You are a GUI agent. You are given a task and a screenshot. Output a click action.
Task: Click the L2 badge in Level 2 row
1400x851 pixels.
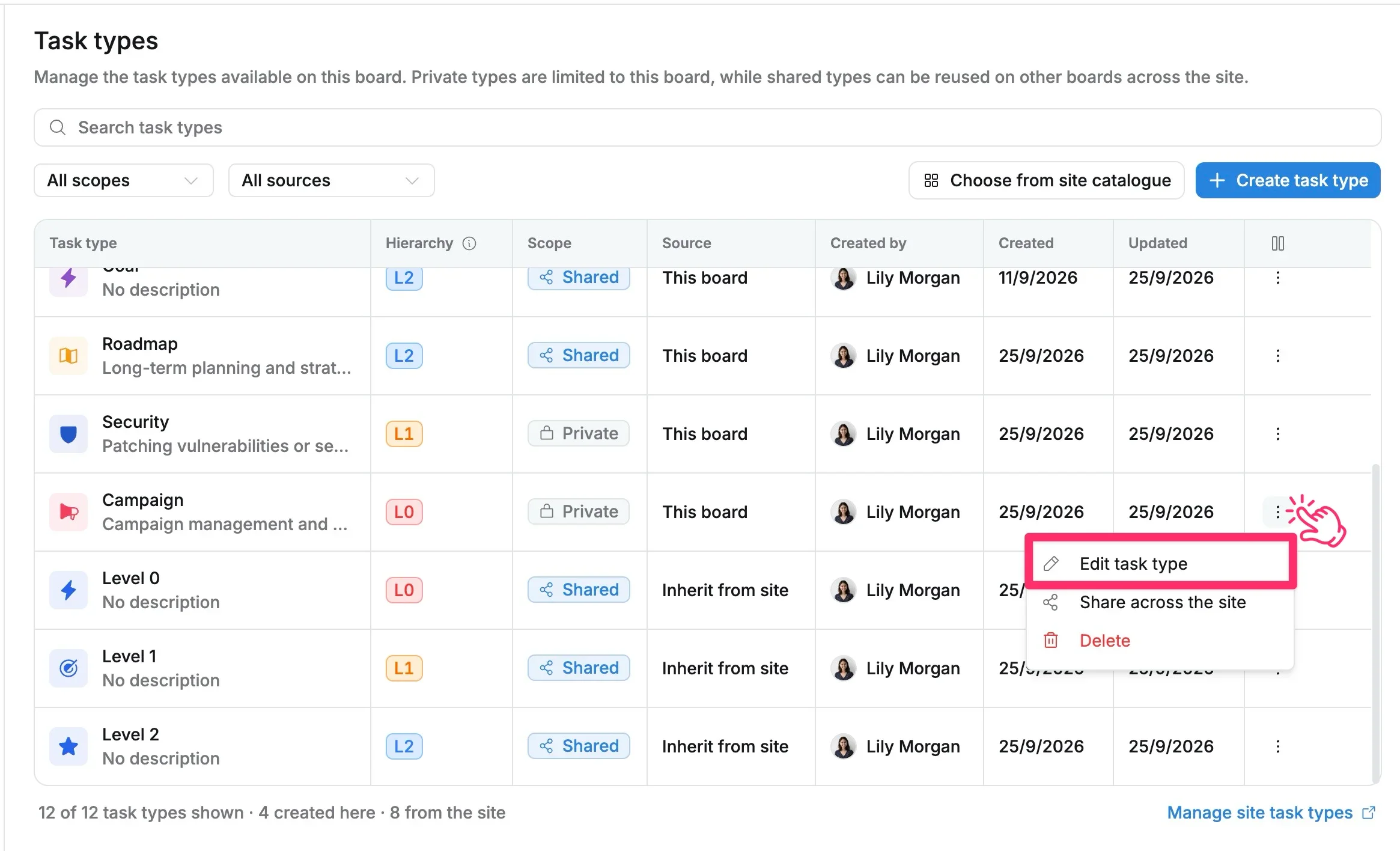click(x=404, y=746)
